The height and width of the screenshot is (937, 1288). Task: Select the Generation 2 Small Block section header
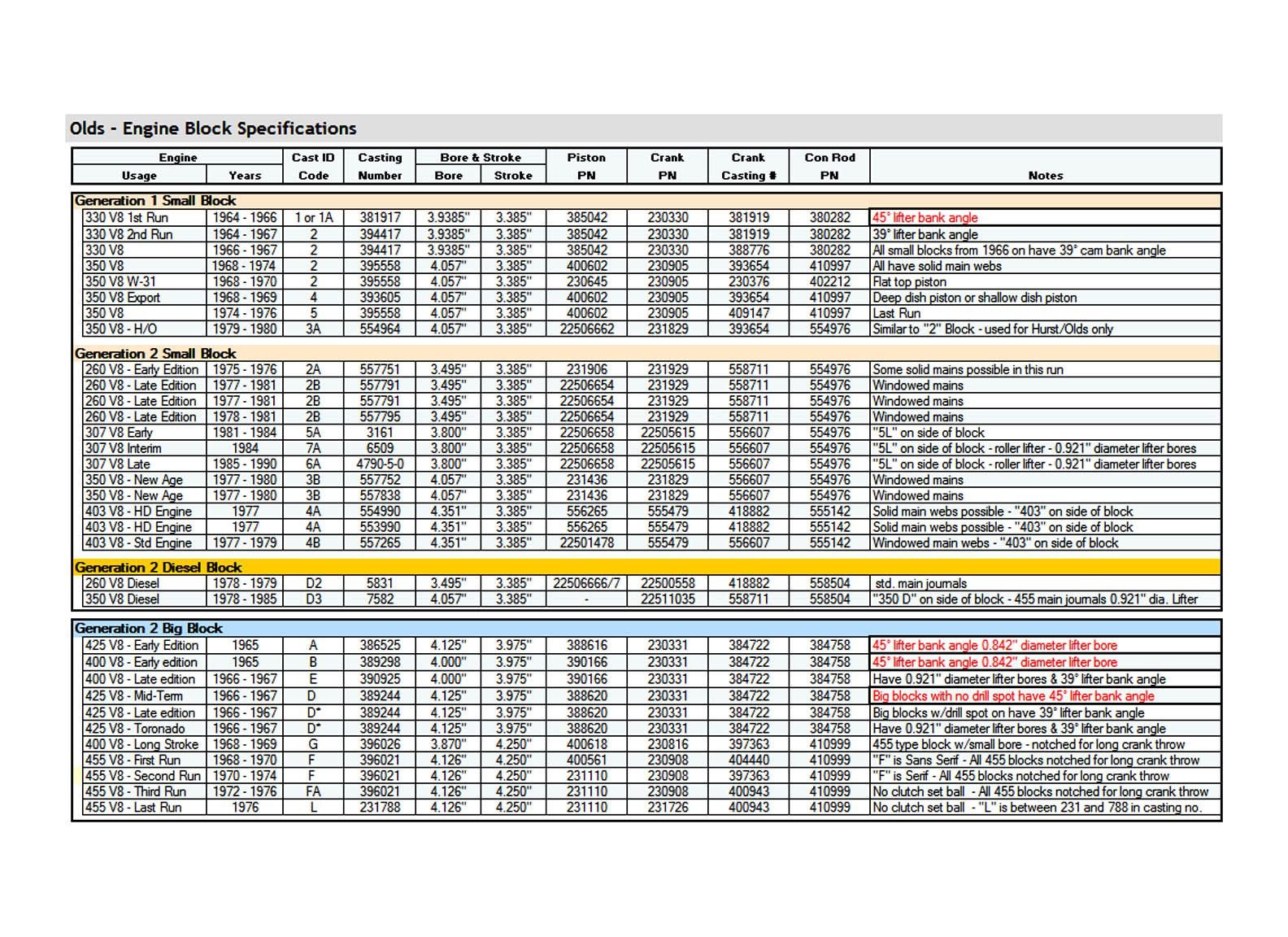click(155, 353)
